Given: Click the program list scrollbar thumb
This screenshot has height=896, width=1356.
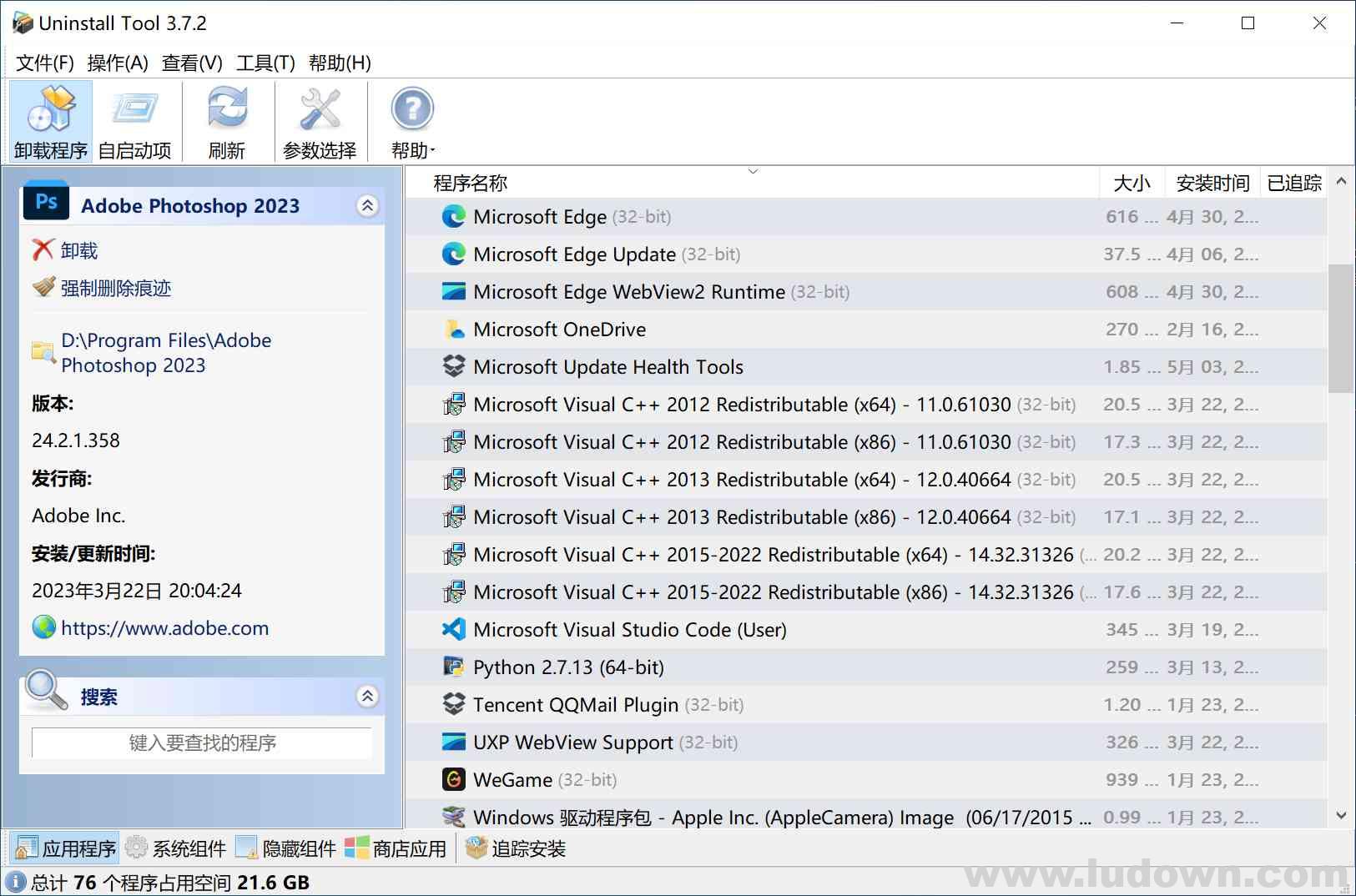Looking at the screenshot, I should [x=1340, y=328].
